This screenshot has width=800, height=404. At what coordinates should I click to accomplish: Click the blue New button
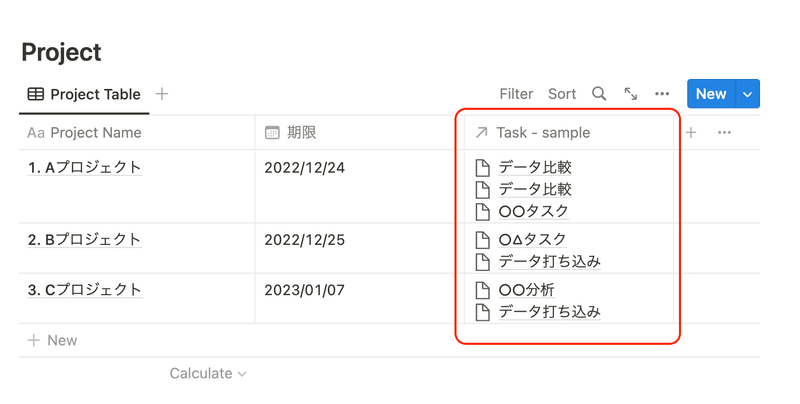pos(711,94)
